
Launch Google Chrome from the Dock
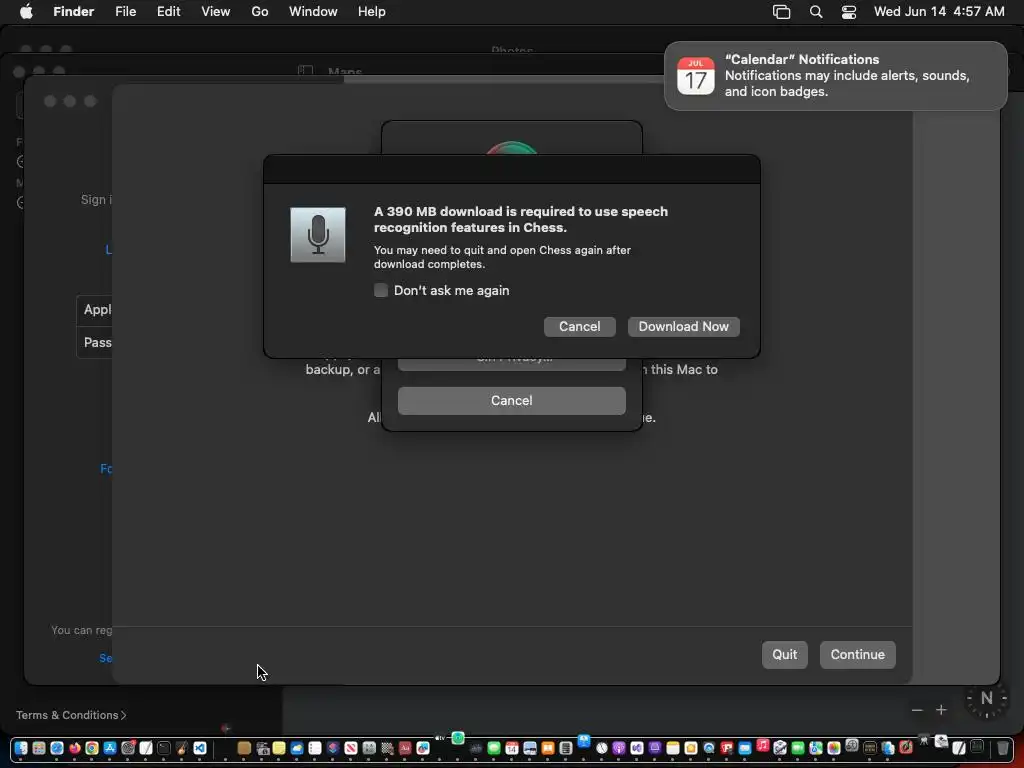coord(92,748)
